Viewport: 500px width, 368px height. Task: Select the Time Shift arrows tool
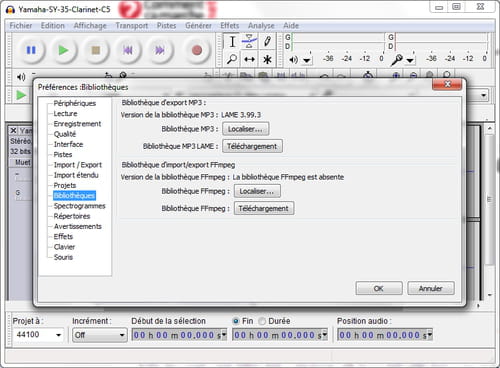point(249,59)
